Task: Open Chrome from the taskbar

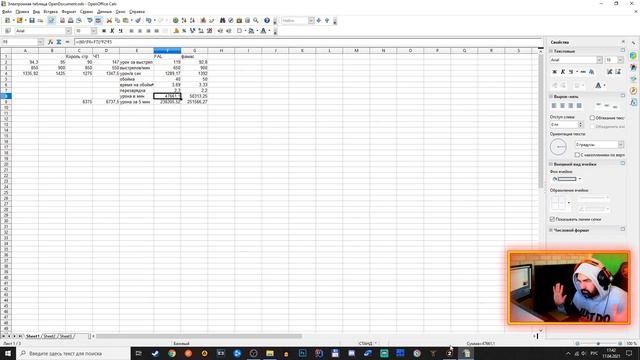Action: (172, 353)
